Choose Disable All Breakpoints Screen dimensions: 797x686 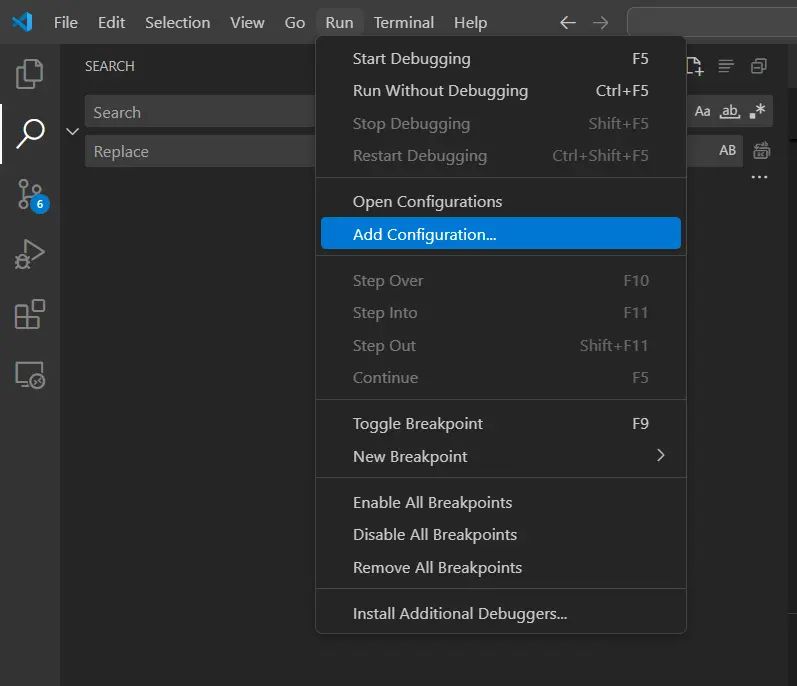(501, 535)
